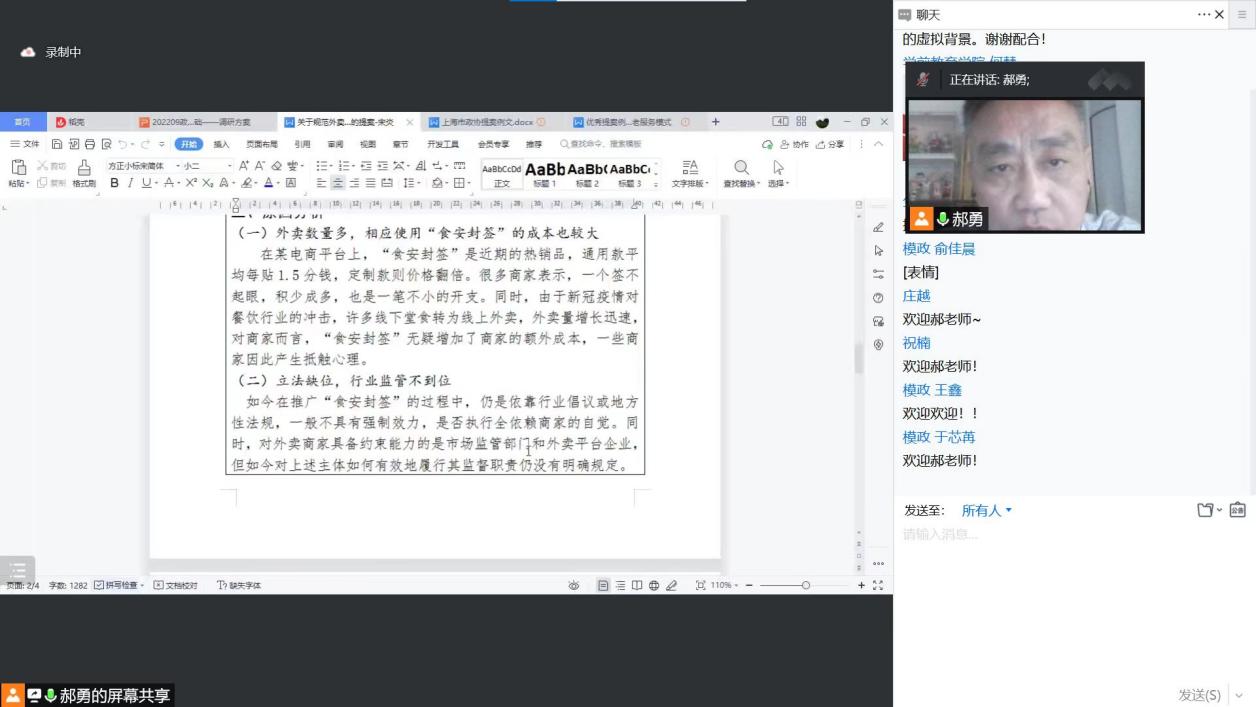Click the 分享 (Share) button
The height and width of the screenshot is (707, 1256).
(x=830, y=144)
